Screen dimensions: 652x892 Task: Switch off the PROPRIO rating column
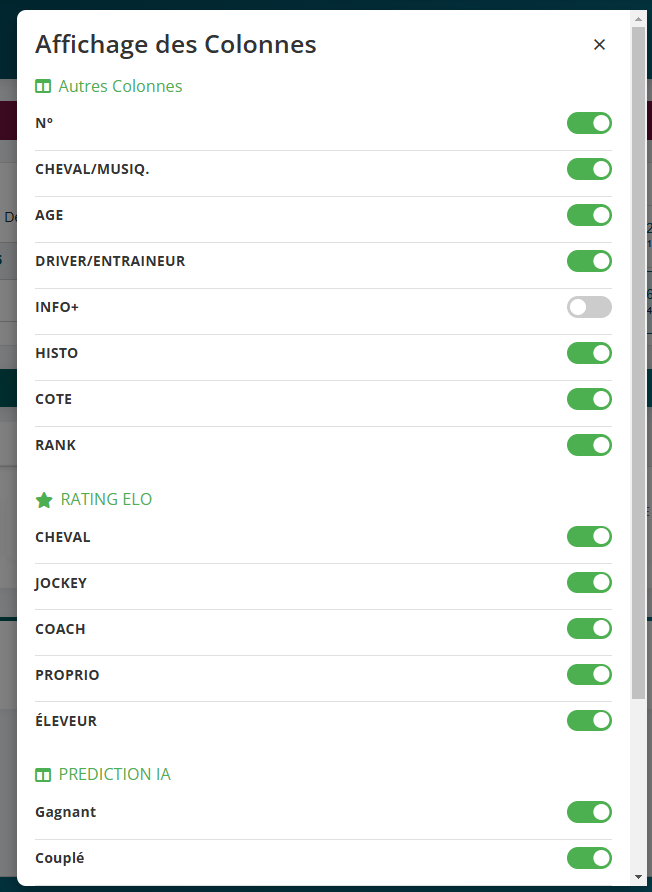[x=589, y=675]
